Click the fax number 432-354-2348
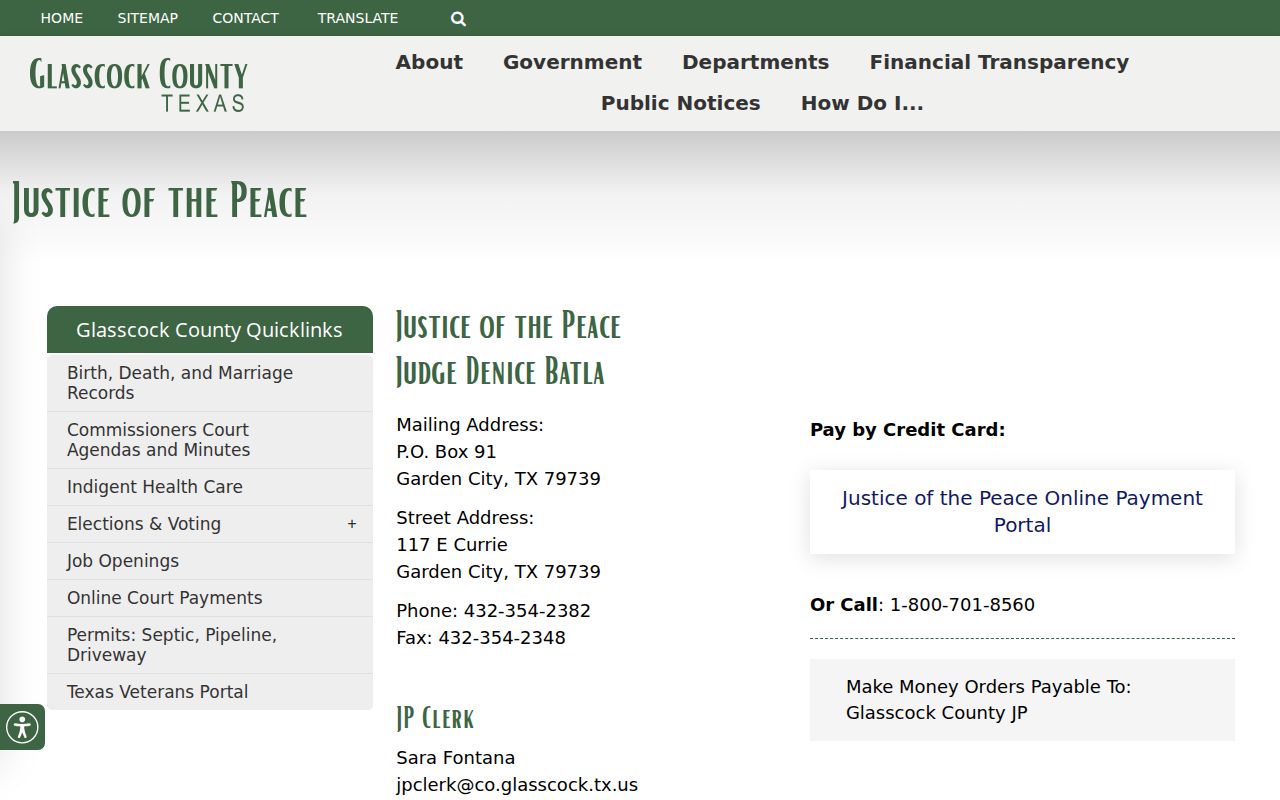Viewport: 1280px width, 800px height. point(502,638)
